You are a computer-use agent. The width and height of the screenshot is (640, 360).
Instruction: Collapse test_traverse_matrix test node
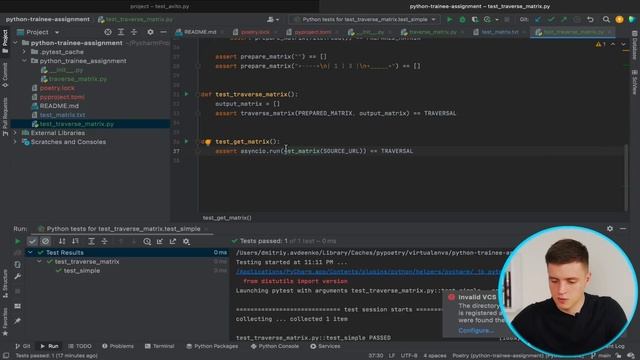[40, 262]
